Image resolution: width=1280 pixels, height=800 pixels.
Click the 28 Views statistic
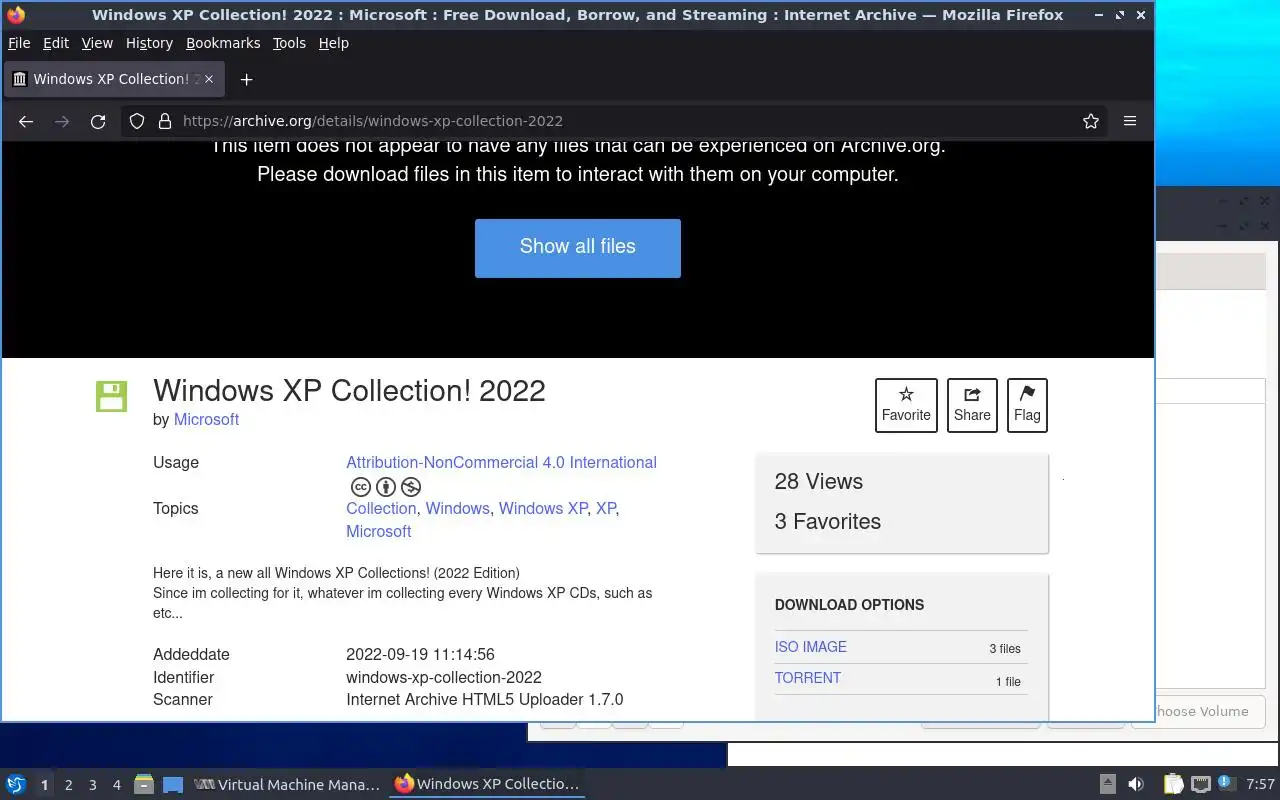[818, 481]
